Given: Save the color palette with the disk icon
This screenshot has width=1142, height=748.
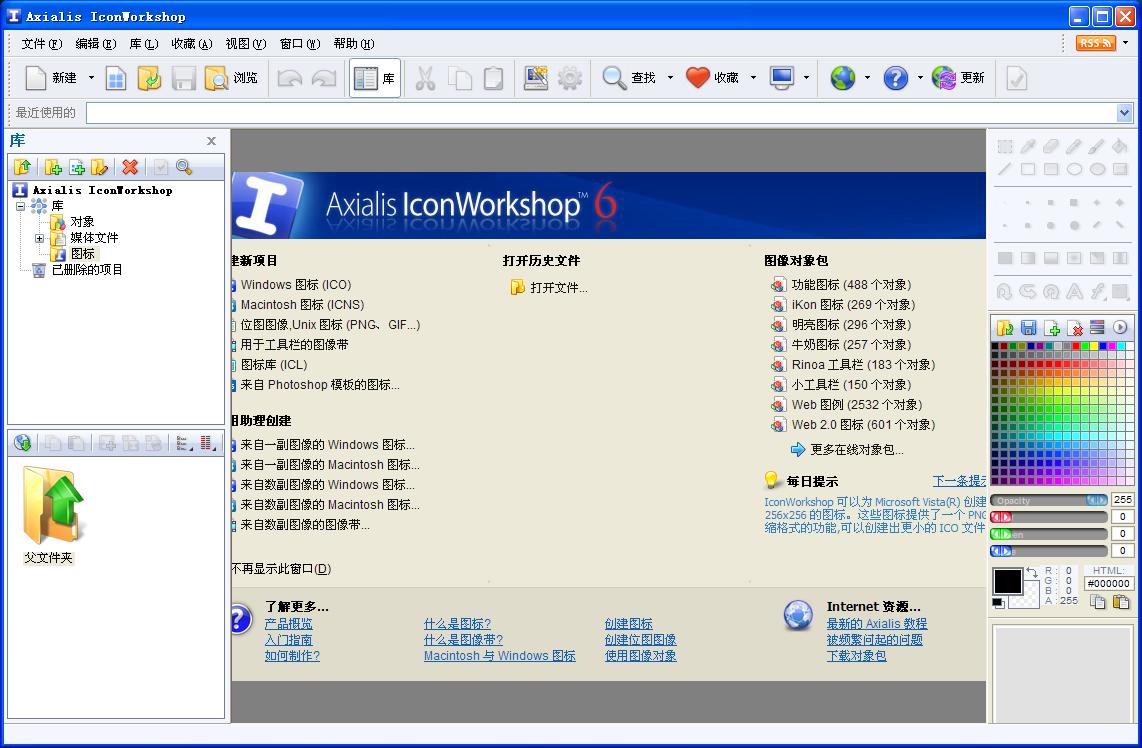Looking at the screenshot, I should coord(1029,327).
